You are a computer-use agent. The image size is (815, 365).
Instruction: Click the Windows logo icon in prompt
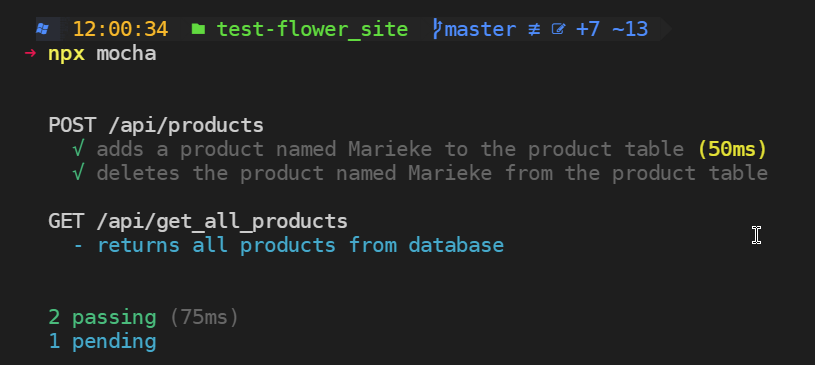click(x=43, y=29)
